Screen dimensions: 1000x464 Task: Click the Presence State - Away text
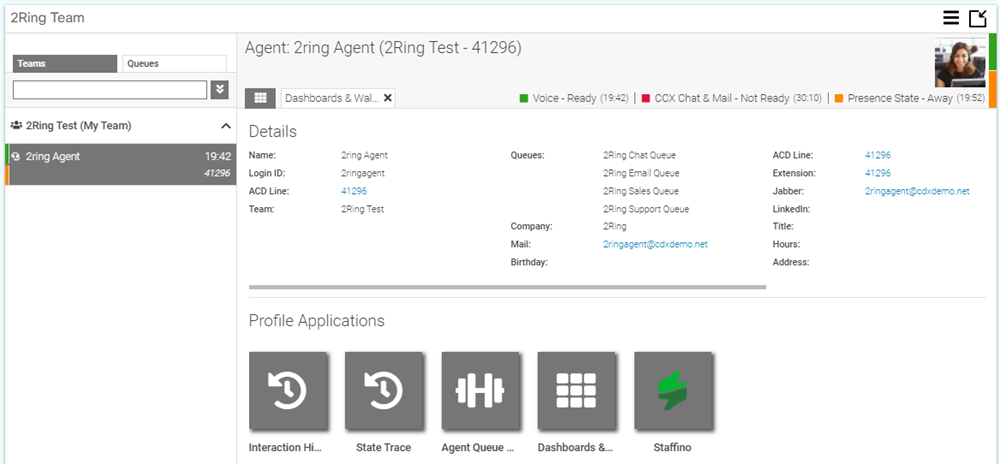pos(901,98)
